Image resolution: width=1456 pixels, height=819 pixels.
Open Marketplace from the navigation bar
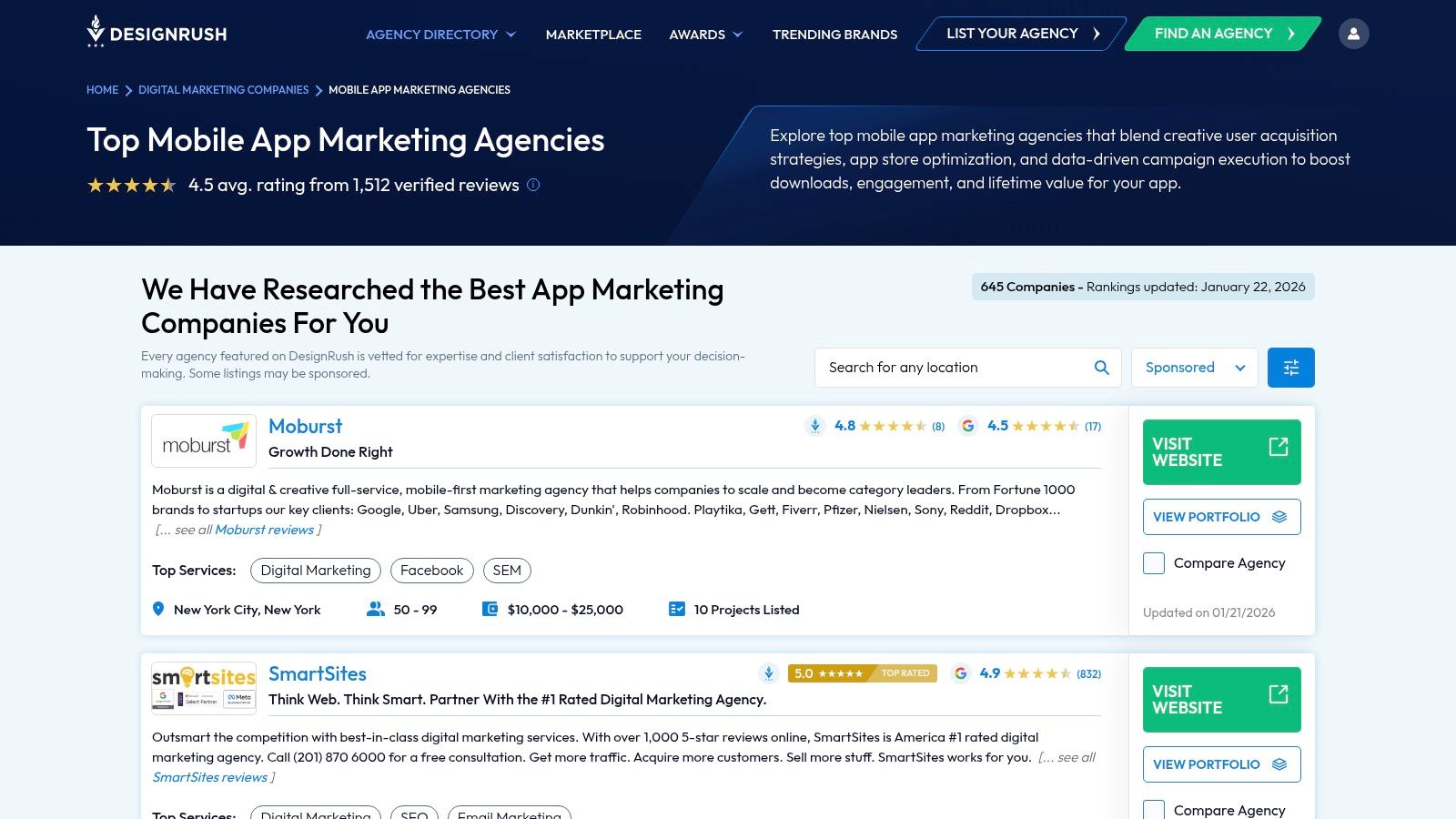click(593, 35)
